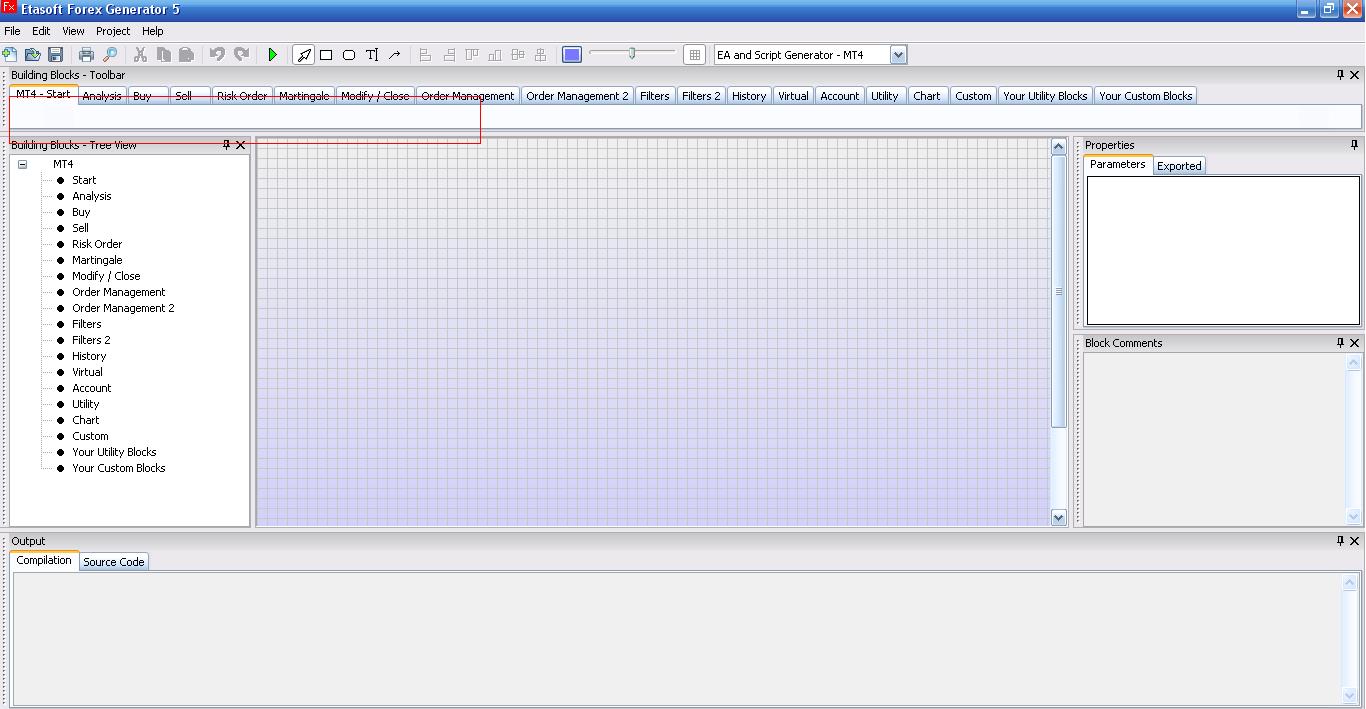1366x709 pixels.
Task: Click the Paste clipboard icon
Action: [186, 55]
